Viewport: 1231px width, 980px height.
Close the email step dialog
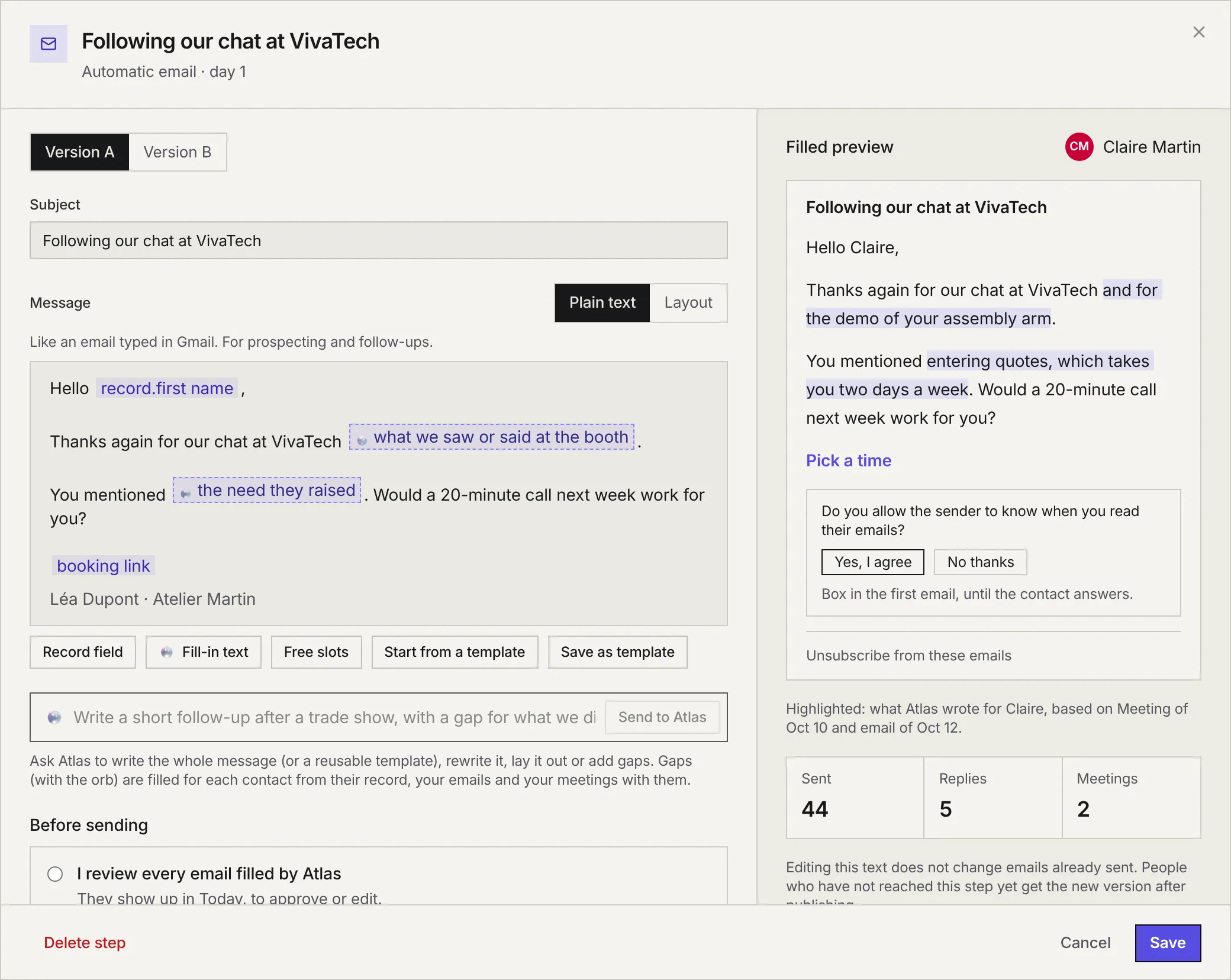point(1199,32)
